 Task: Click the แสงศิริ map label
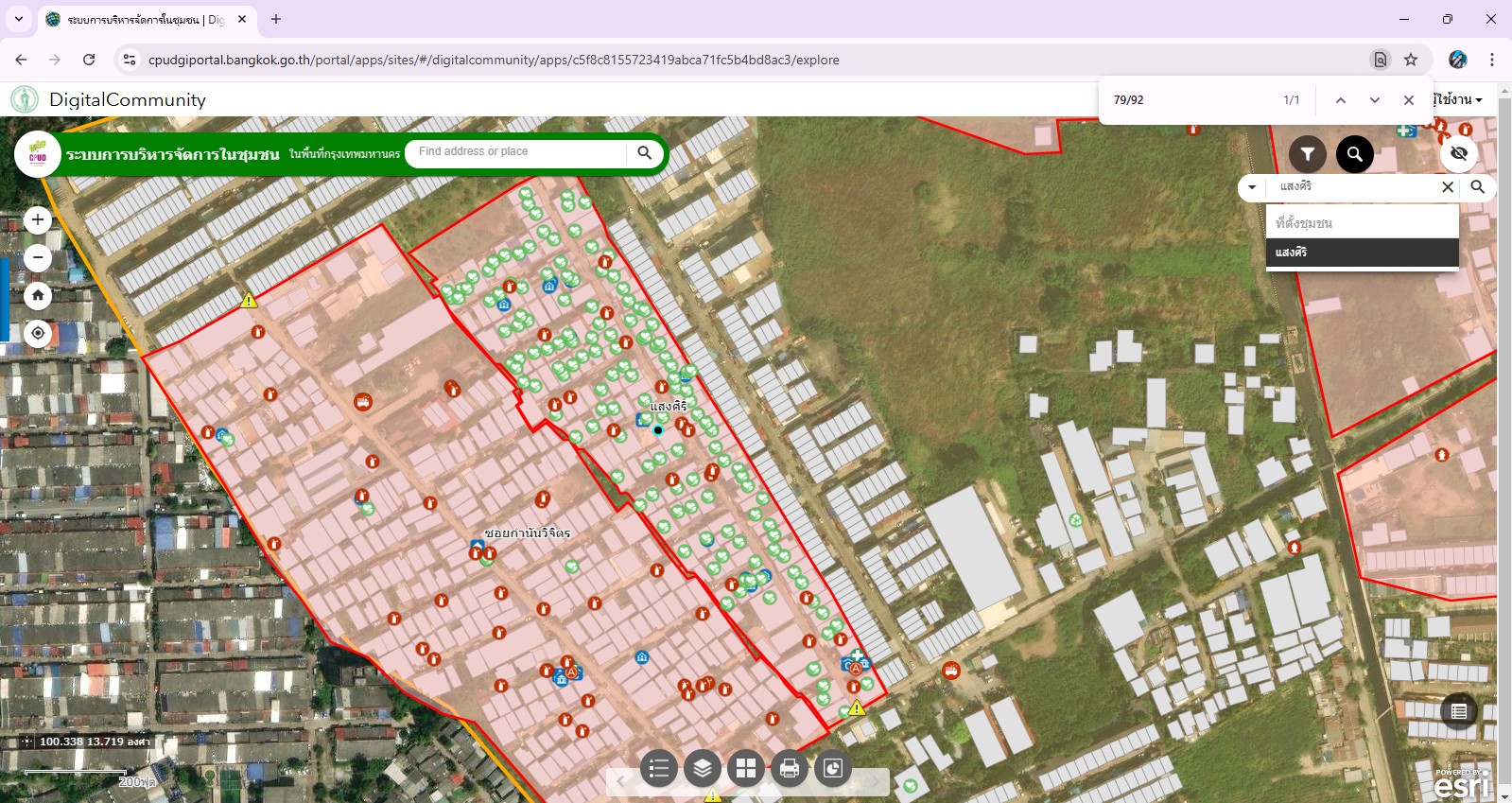[669, 406]
